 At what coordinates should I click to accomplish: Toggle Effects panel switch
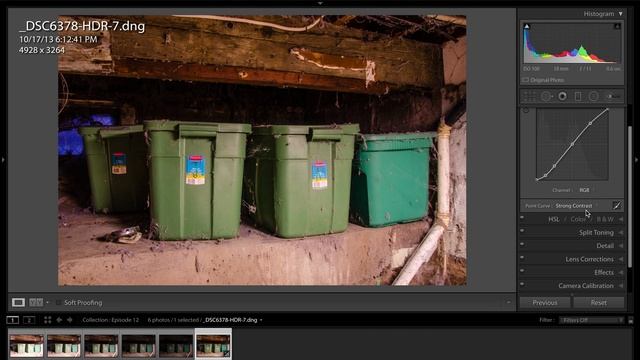coord(522,271)
